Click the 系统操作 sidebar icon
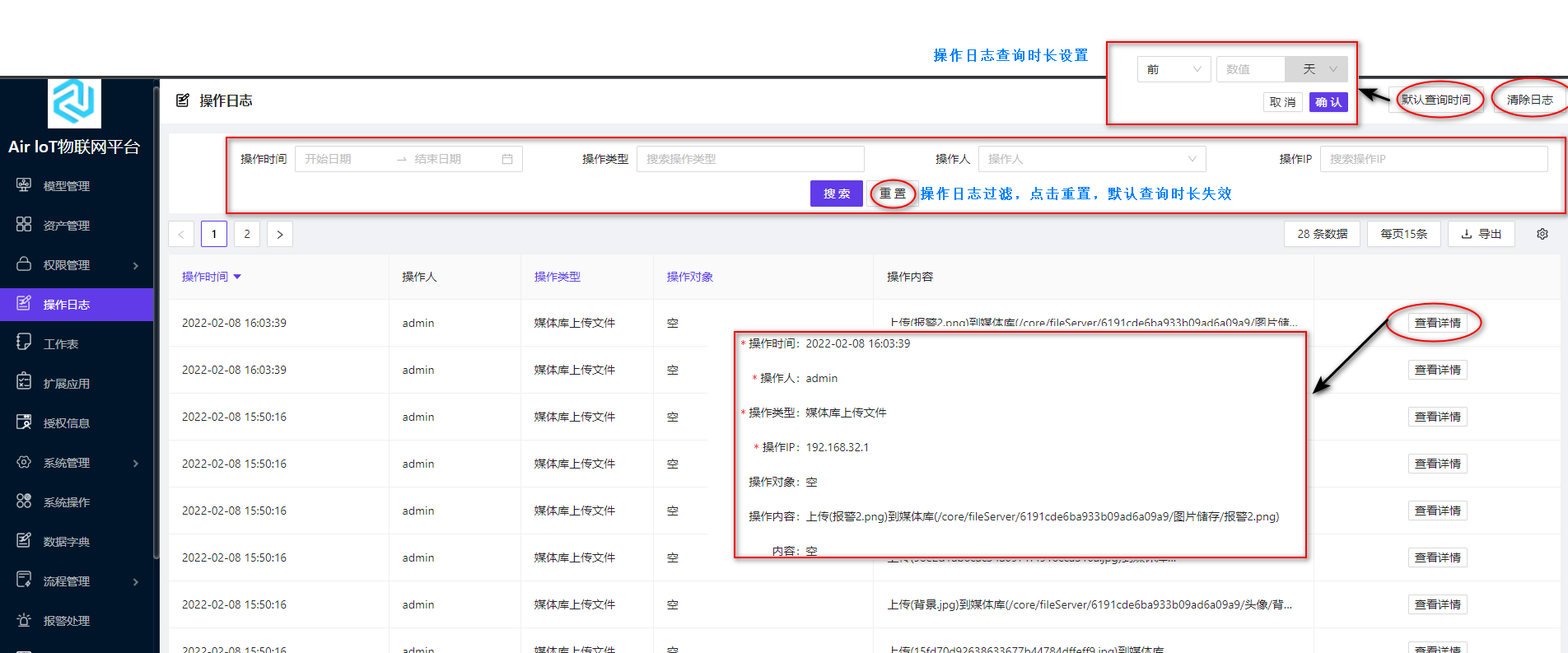This screenshot has width=1568, height=653. (24, 501)
